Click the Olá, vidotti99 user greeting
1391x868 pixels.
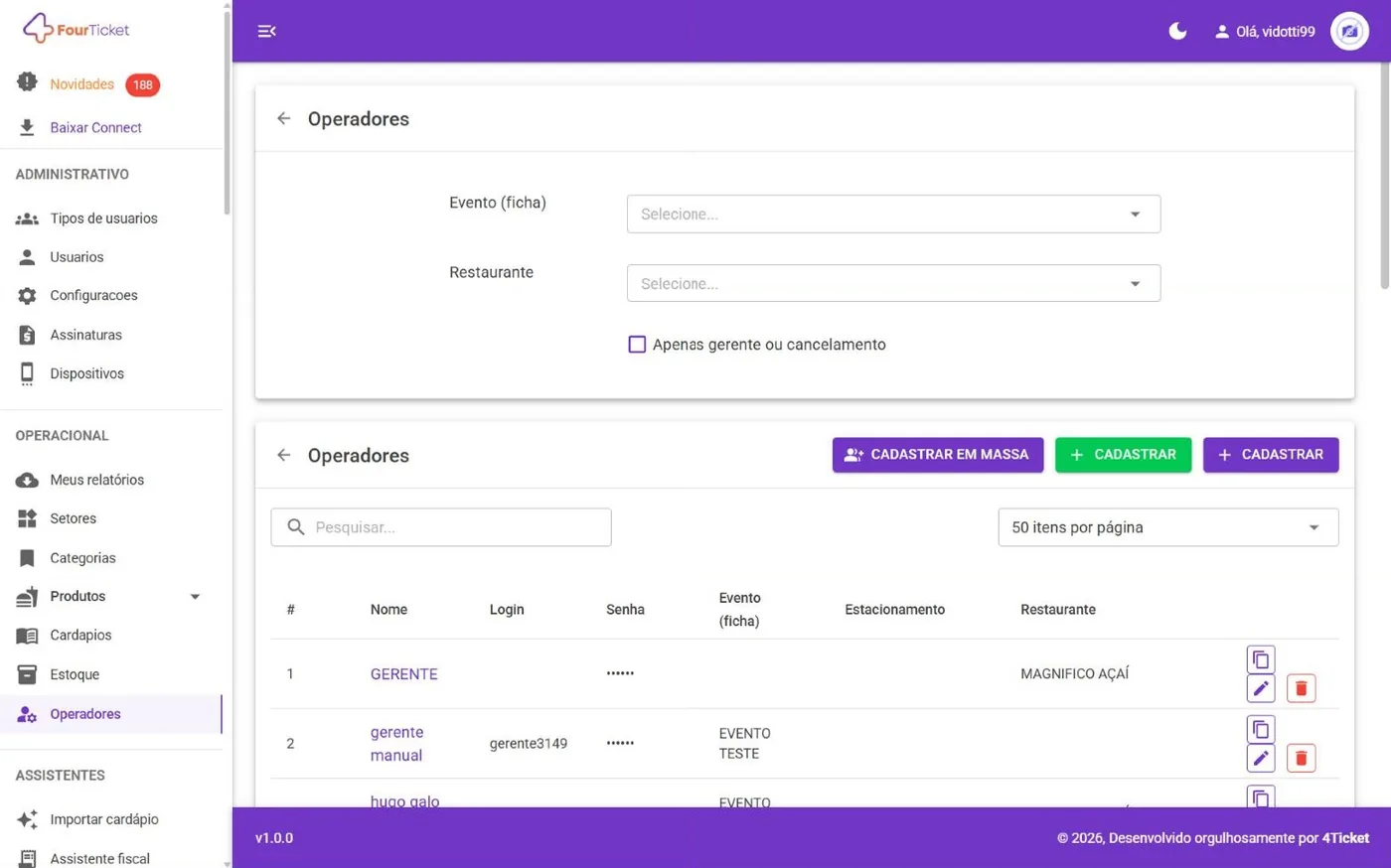pyautogui.click(x=1265, y=32)
